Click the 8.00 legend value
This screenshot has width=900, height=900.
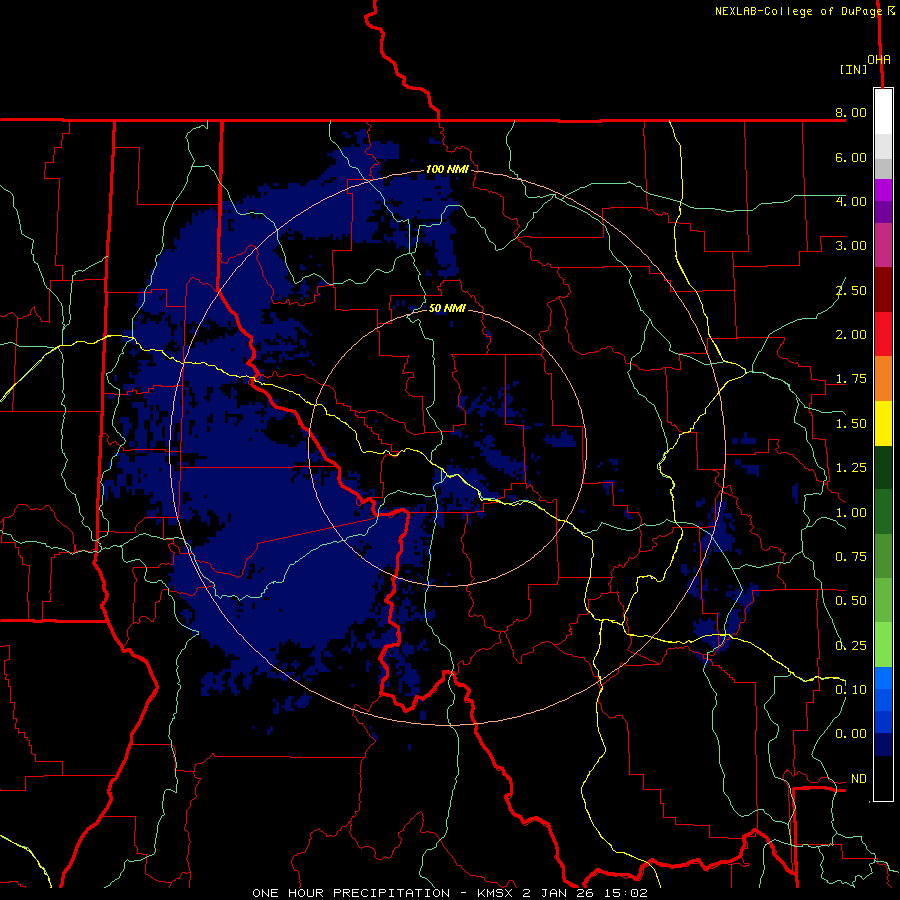[851, 112]
